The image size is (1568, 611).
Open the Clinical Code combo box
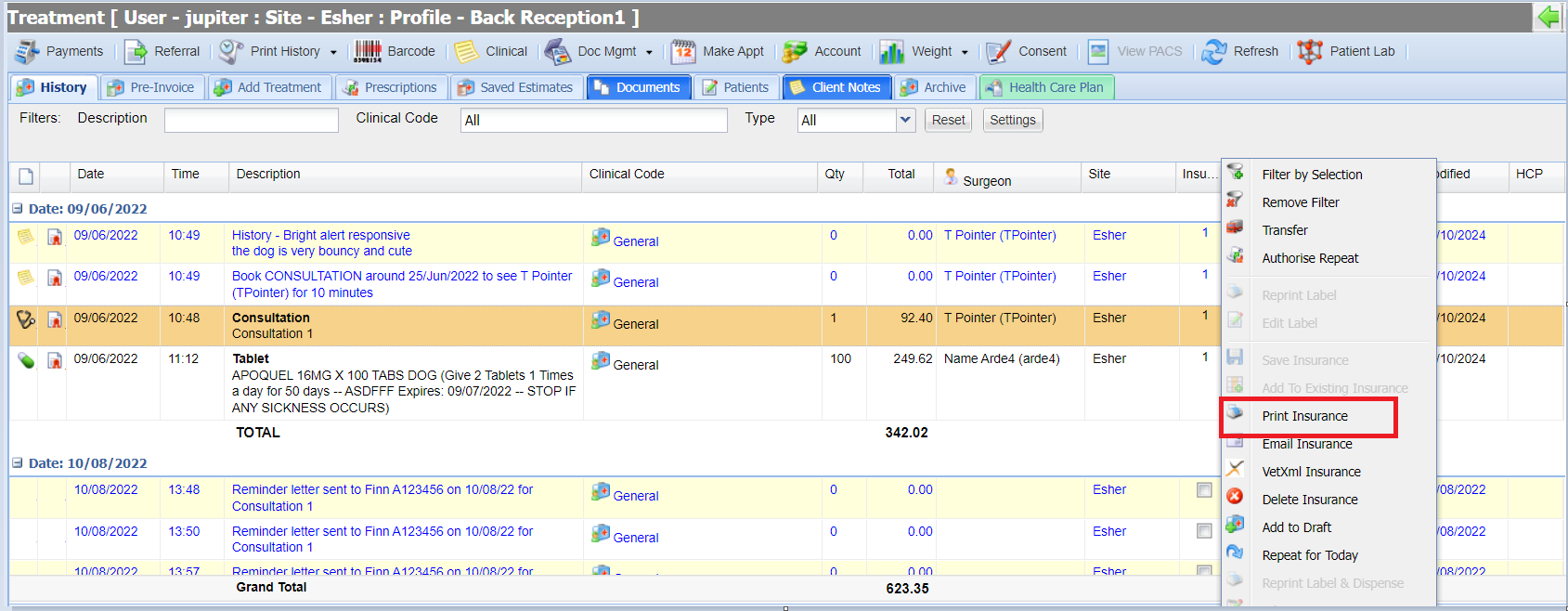[593, 120]
